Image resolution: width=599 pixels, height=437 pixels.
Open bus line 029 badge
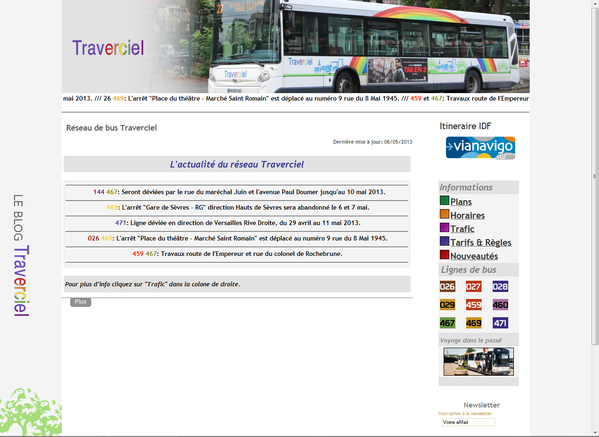pos(447,305)
